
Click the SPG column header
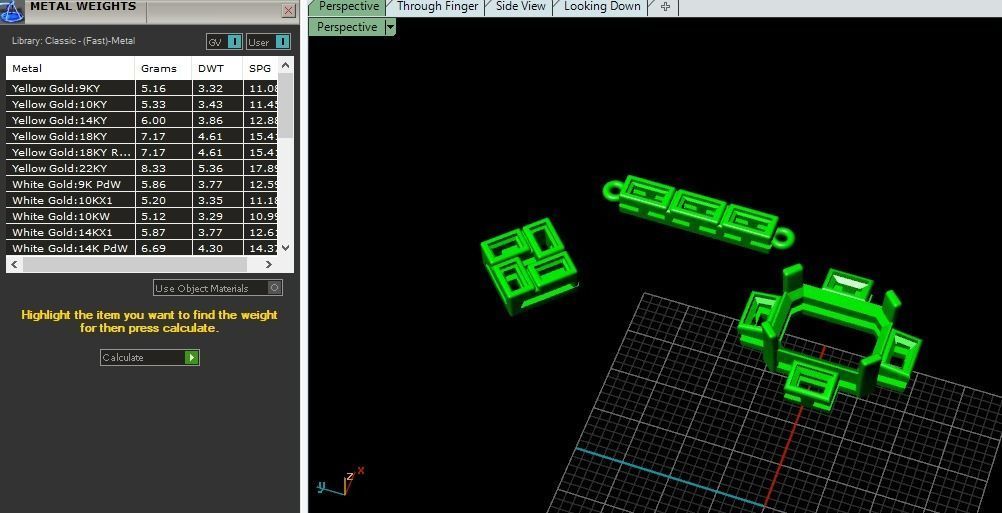click(260, 68)
